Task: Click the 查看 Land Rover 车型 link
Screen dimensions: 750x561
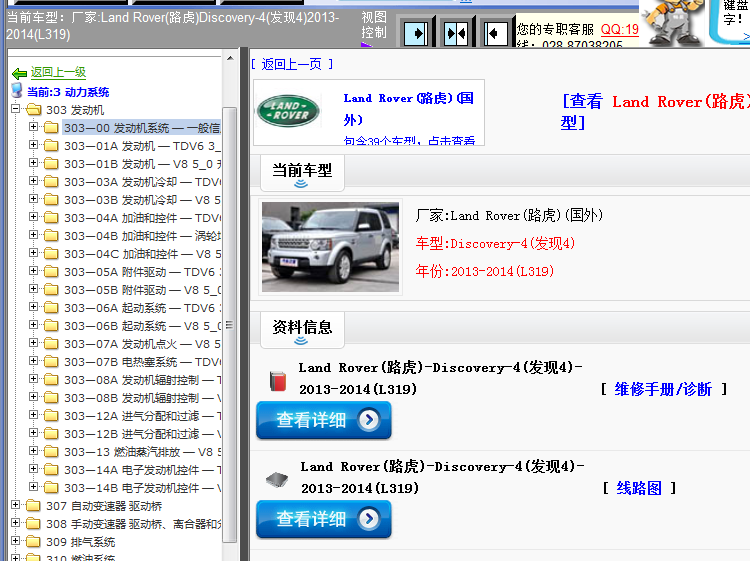Action: point(655,111)
